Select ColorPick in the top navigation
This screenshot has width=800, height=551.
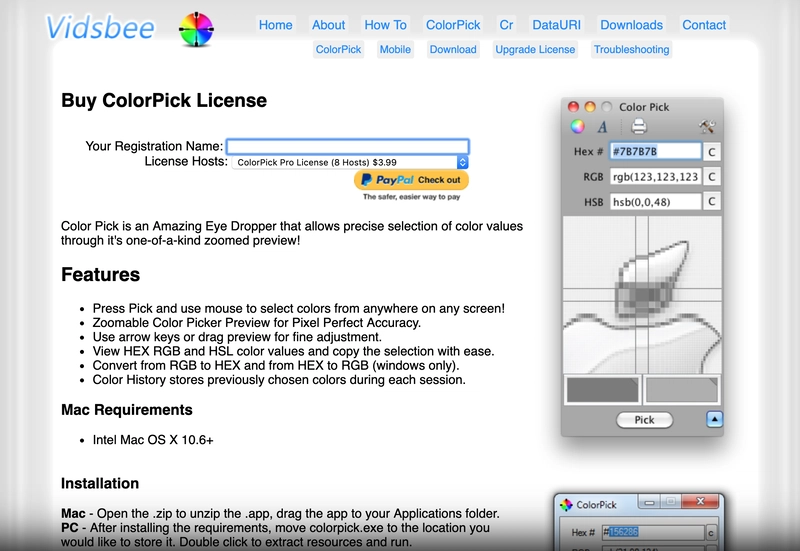coord(453,25)
